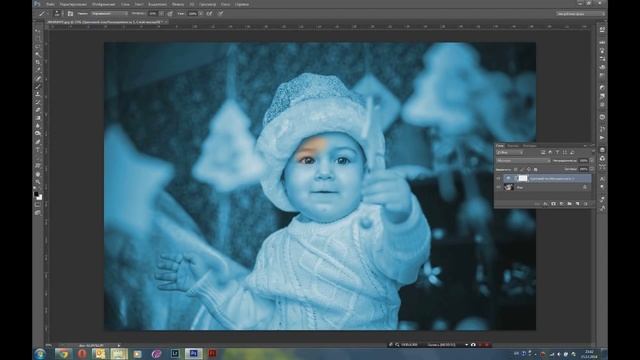This screenshot has width=640, height=360.
Task: Select the Lasso tool
Action: [x=38, y=46]
